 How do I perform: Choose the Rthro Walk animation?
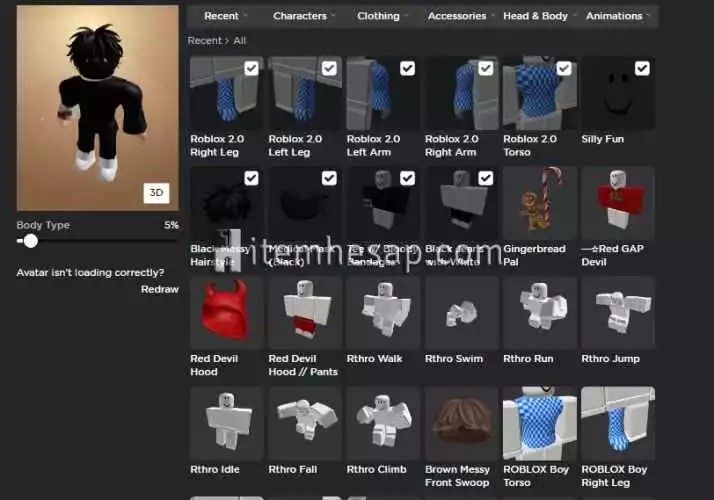pos(383,313)
